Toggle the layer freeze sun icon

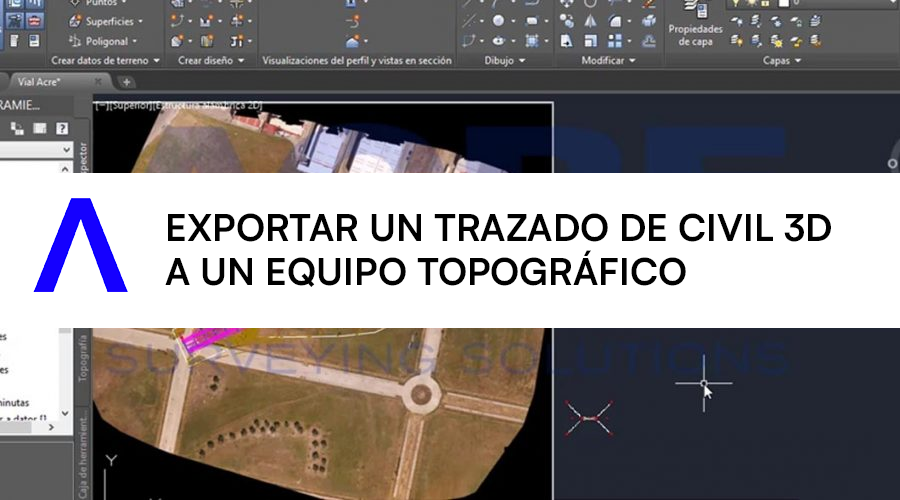pos(751,3)
